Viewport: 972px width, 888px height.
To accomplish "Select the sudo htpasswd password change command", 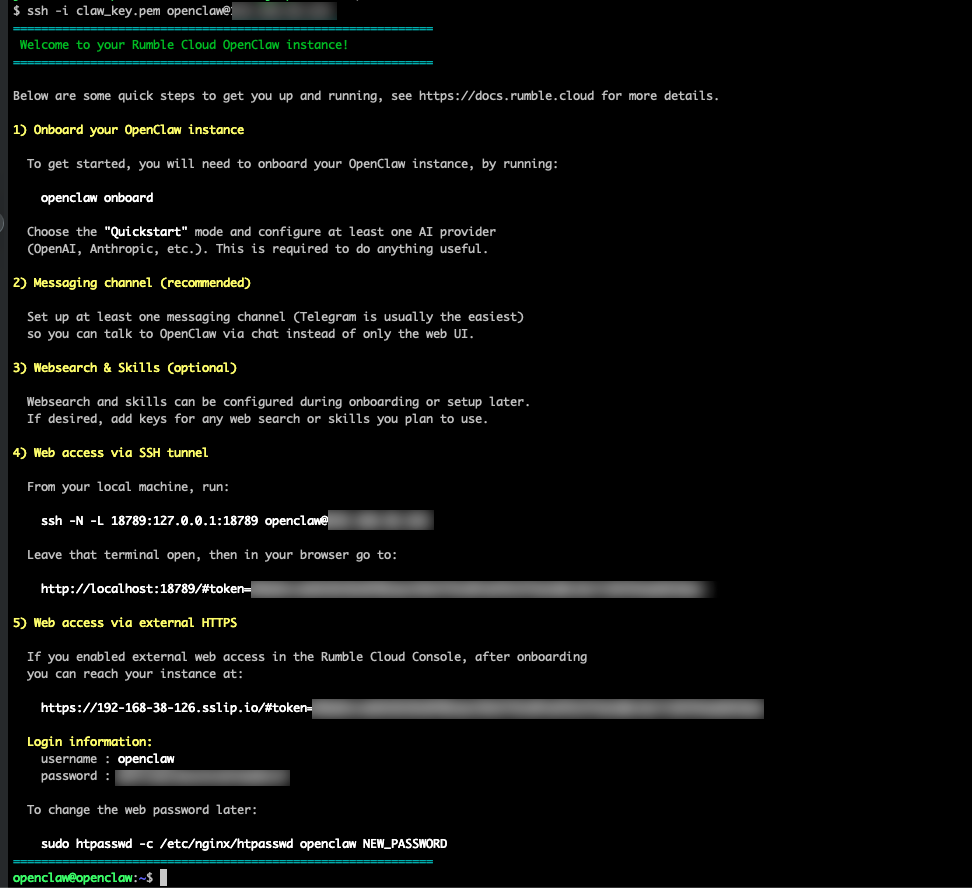I will tap(243, 843).
